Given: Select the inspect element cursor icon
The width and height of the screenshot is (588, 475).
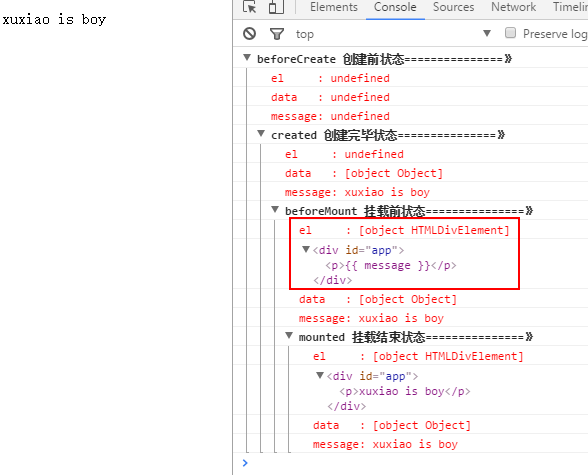Looking at the screenshot, I should coord(249,7).
